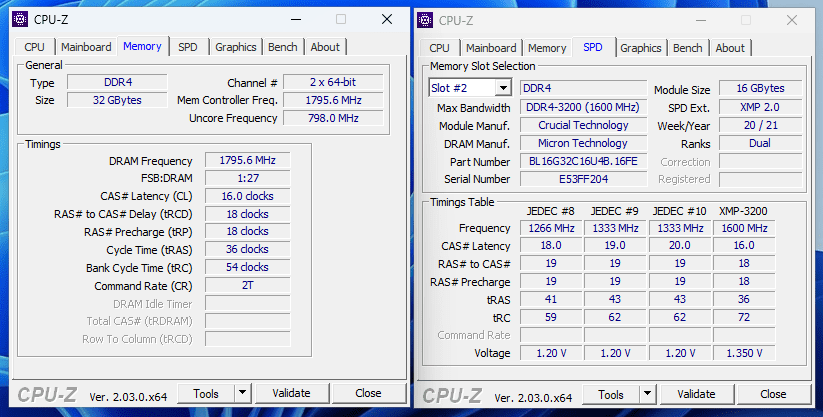Image resolution: width=823 pixels, height=417 pixels.
Task: Minimize the right CPU-Z window
Action: coord(701,20)
